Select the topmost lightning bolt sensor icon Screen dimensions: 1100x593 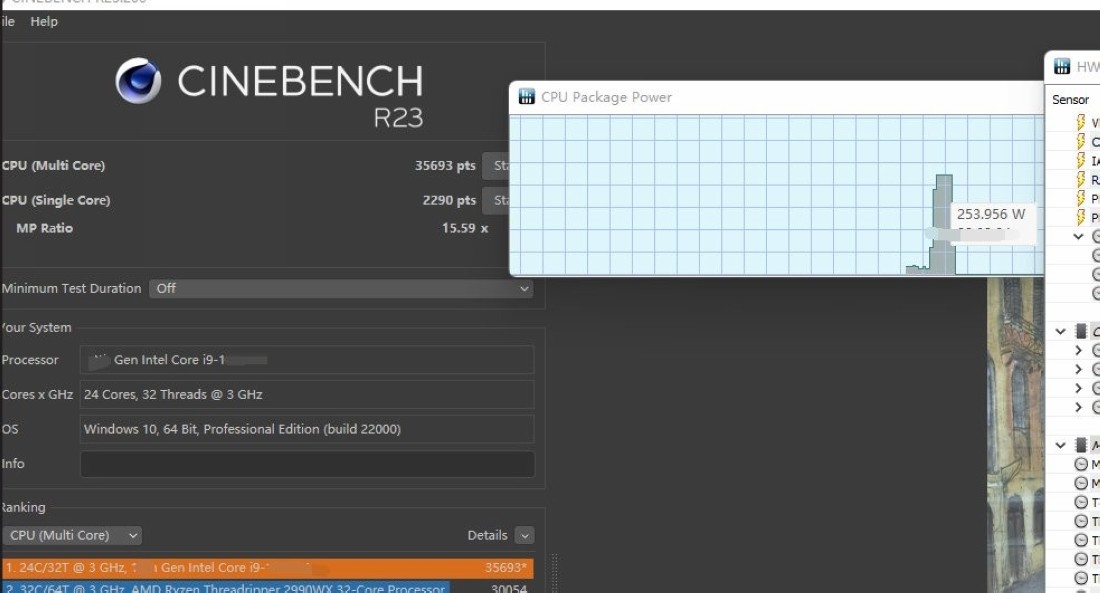tap(1080, 122)
